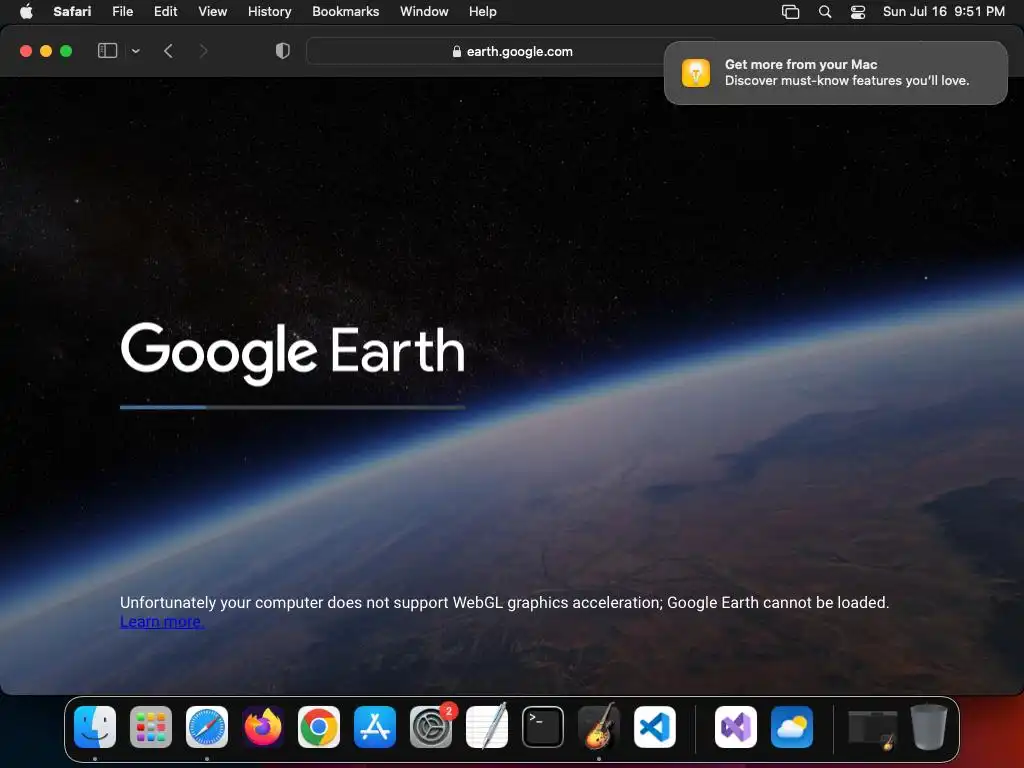The width and height of the screenshot is (1024, 768).
Task: Open the Apple menu
Action: coord(26,11)
